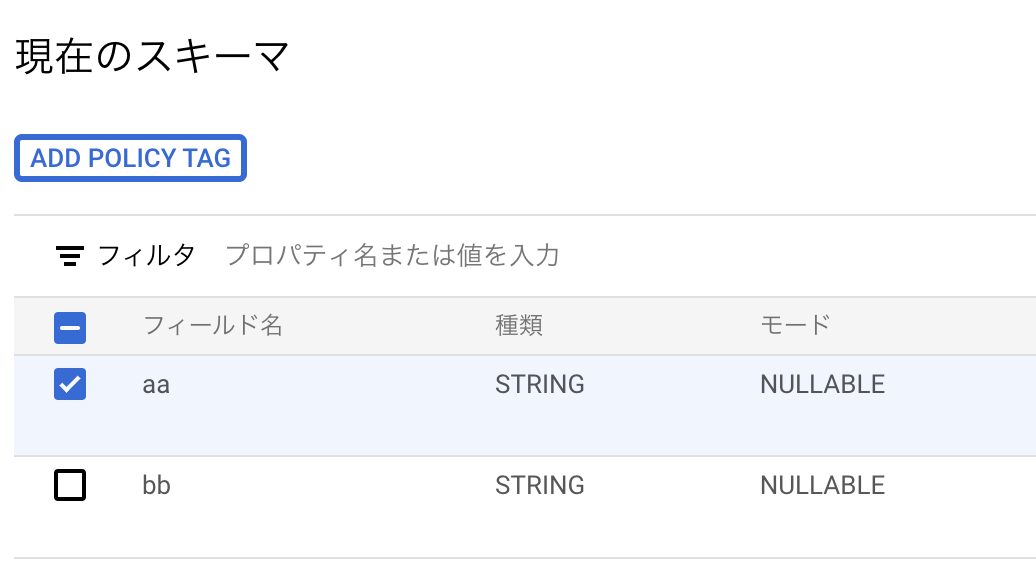
Task: Click the ADD POLICY TAG button
Action: tap(130, 158)
